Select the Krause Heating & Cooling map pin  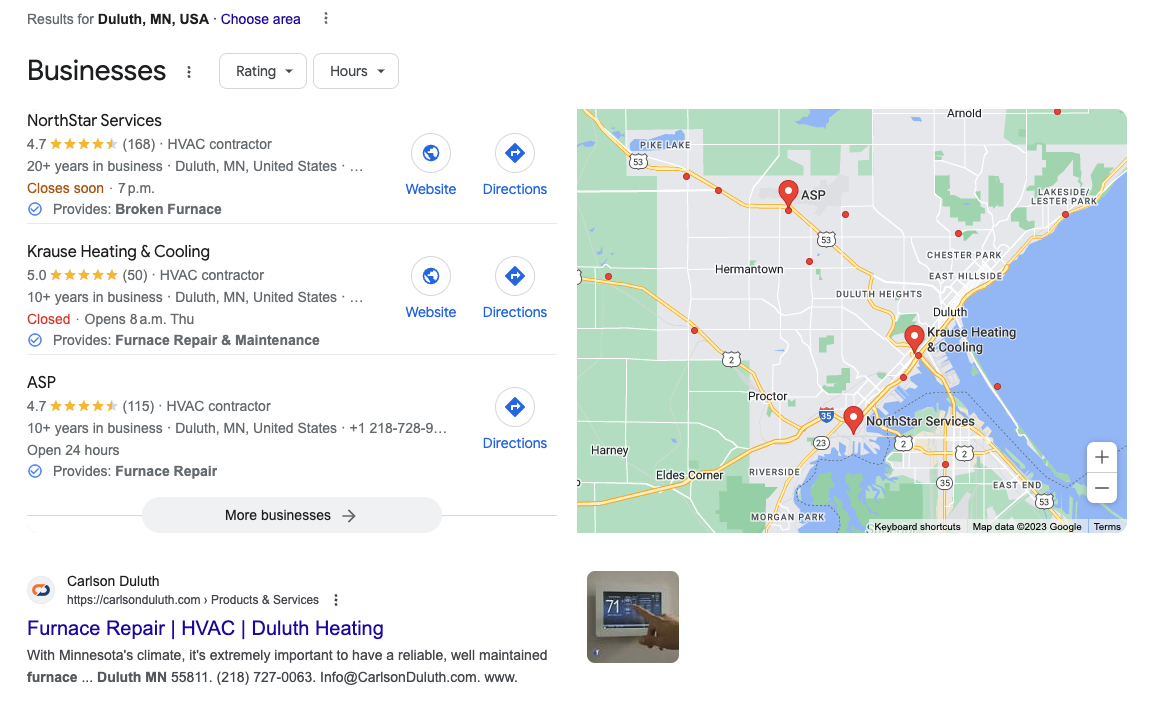point(914,338)
